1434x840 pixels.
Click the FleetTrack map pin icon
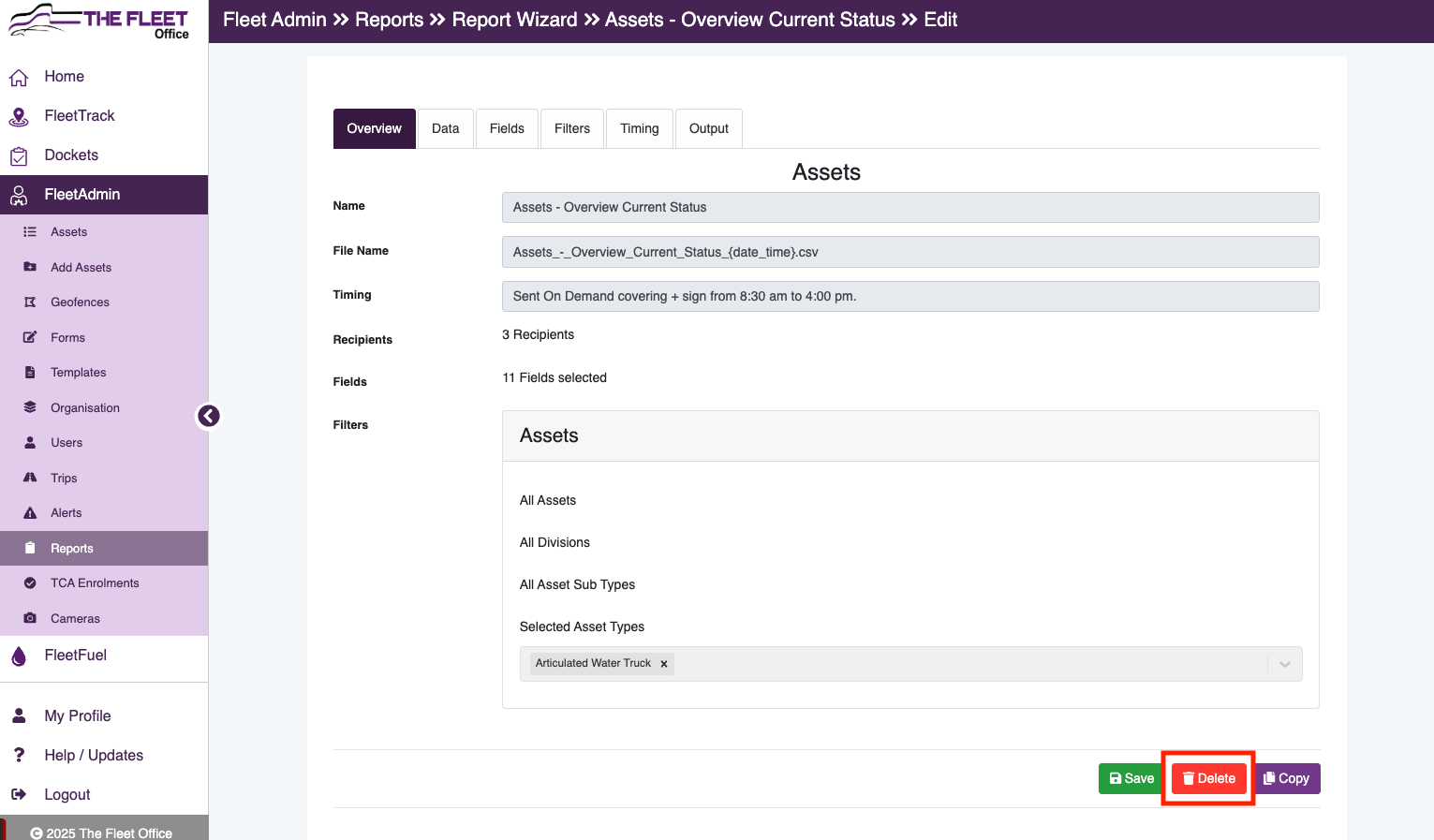[x=19, y=116]
